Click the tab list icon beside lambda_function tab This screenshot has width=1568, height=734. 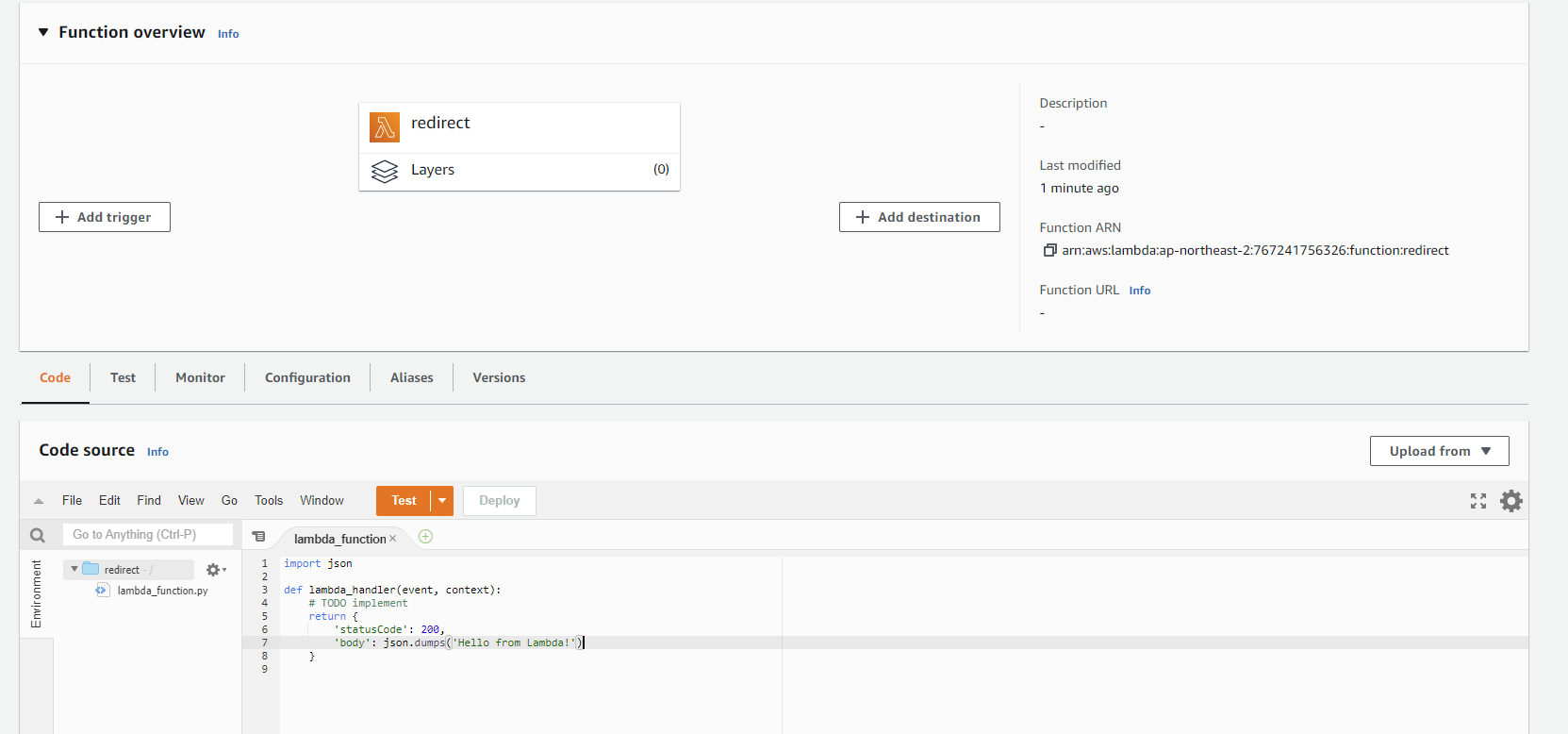click(x=259, y=537)
